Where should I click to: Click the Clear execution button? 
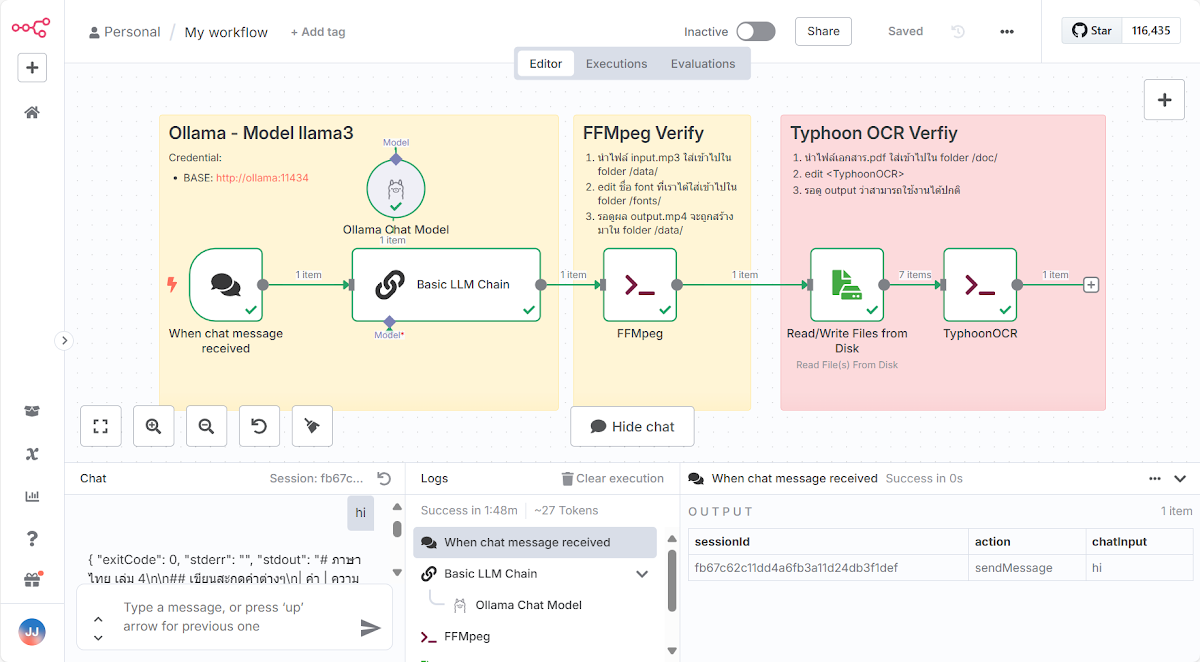(612, 479)
